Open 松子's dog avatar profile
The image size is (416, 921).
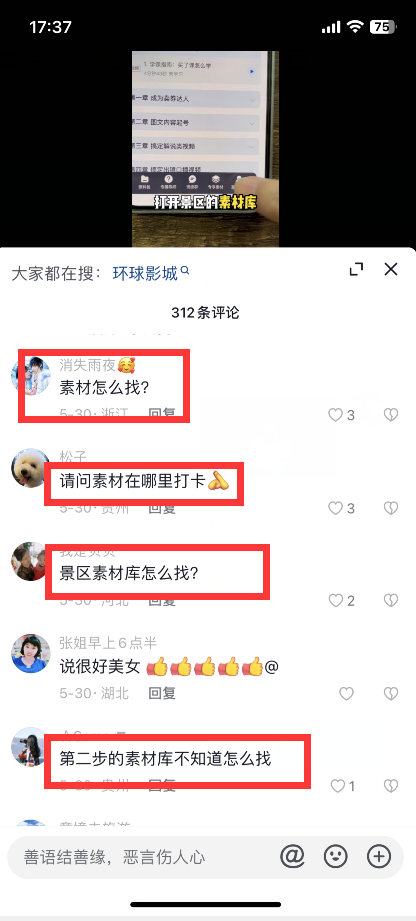point(31,468)
